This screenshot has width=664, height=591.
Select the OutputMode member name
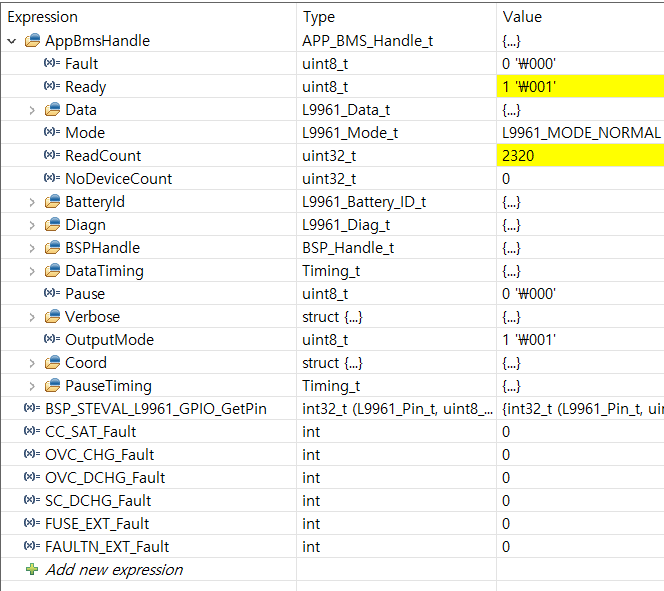coord(109,340)
